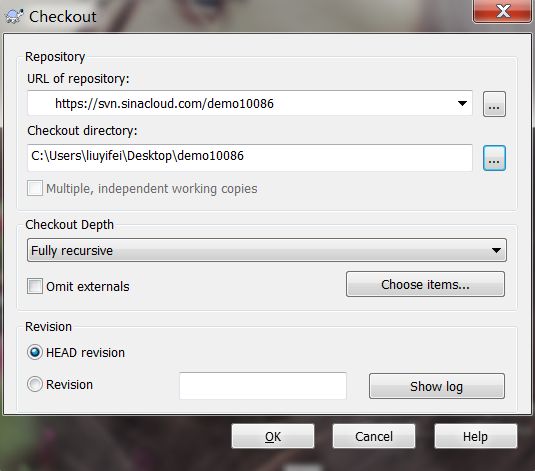Select the specific Revision radio button
The height and width of the screenshot is (471, 535).
tap(35, 384)
